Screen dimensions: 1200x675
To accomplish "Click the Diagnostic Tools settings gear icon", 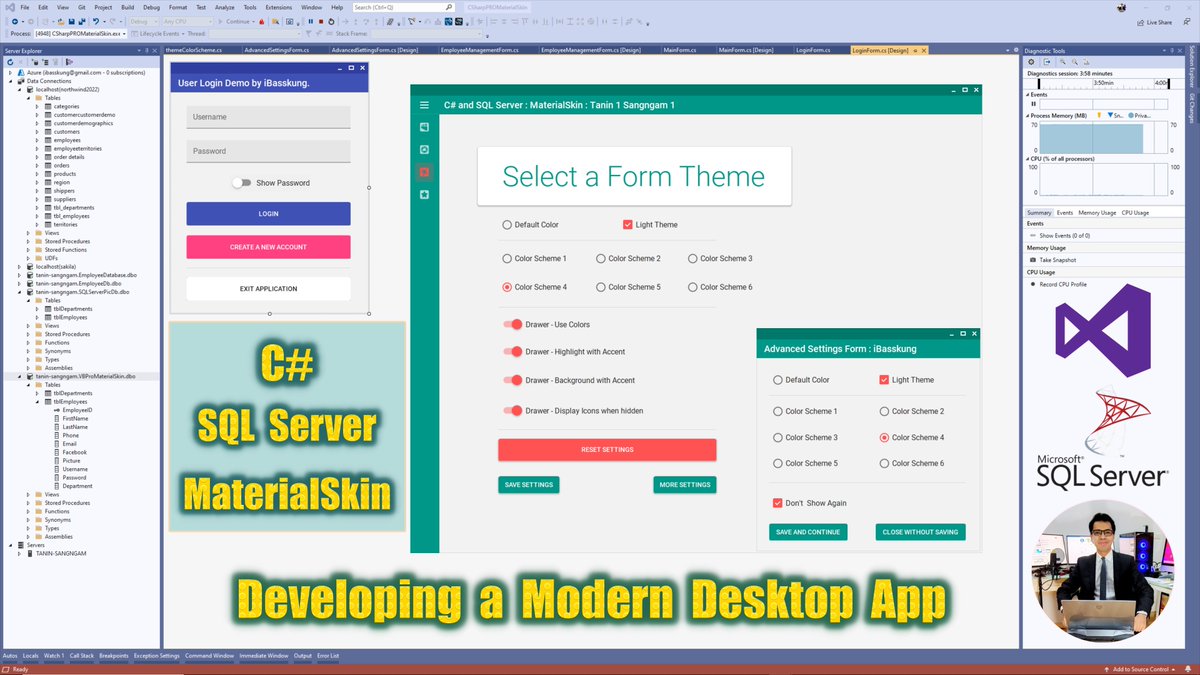I will (x=1031, y=62).
